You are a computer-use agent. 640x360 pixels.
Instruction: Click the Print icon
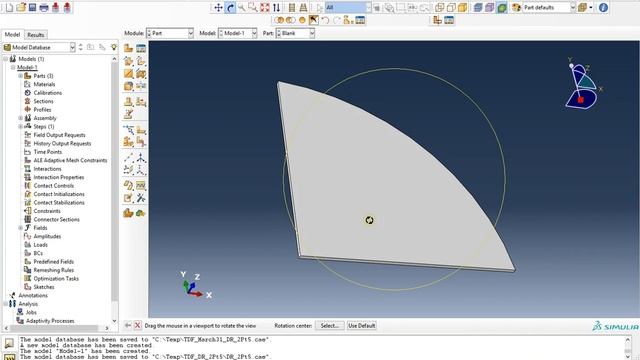coord(44,7)
